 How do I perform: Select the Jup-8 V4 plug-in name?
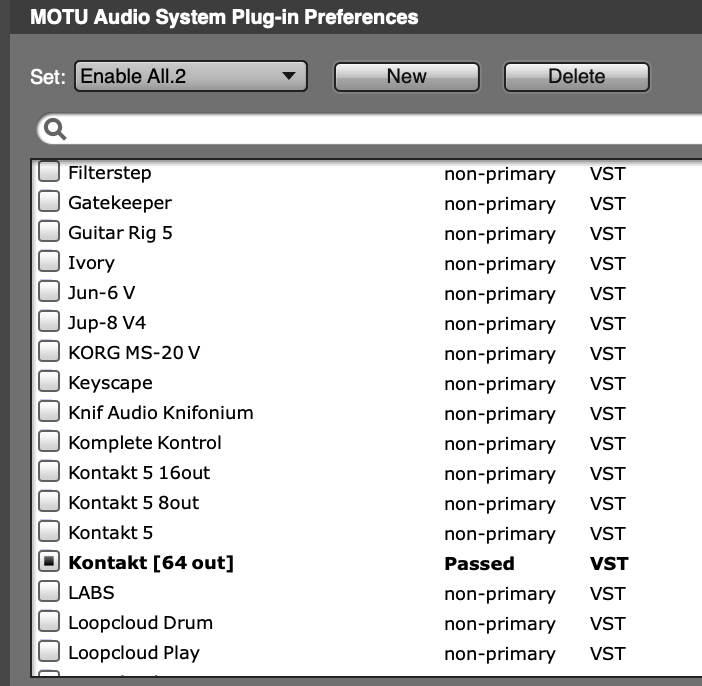107,323
